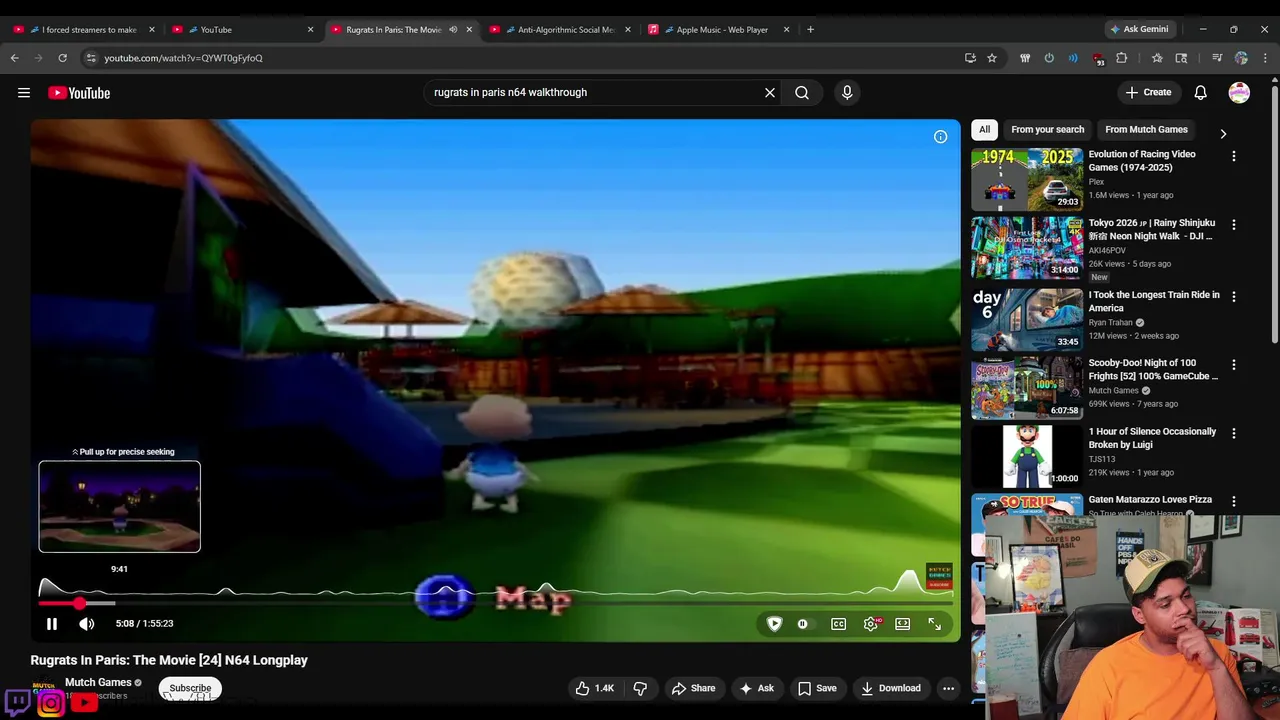
Task: Start voice search with microphone icon
Action: pos(847,93)
